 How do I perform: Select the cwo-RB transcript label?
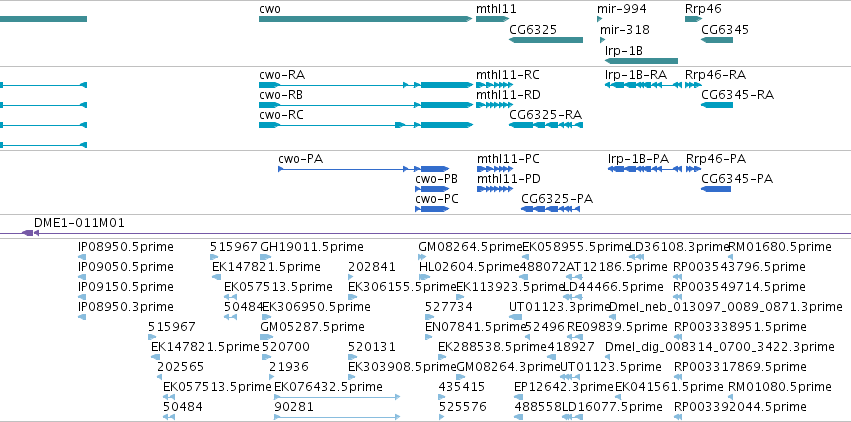tap(281, 95)
